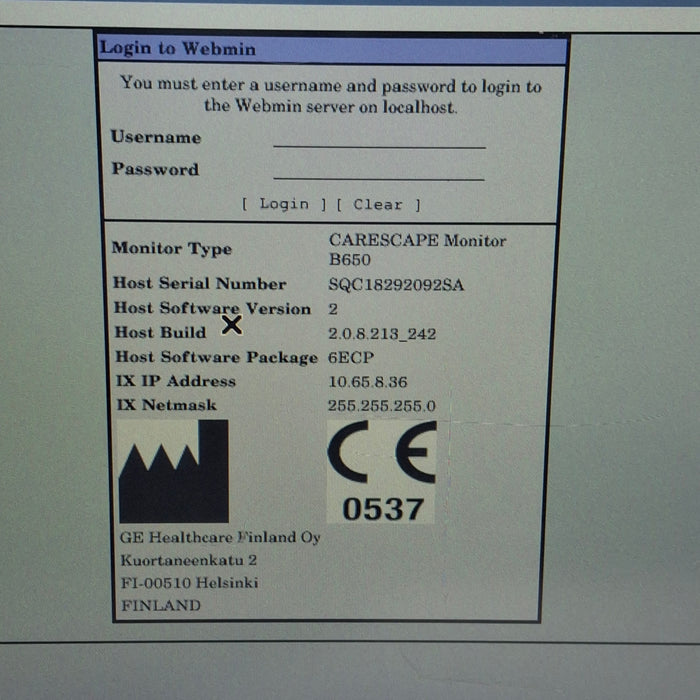Select netmask value '255.255.255.0'
700x700 pixels.
[x=382, y=405]
